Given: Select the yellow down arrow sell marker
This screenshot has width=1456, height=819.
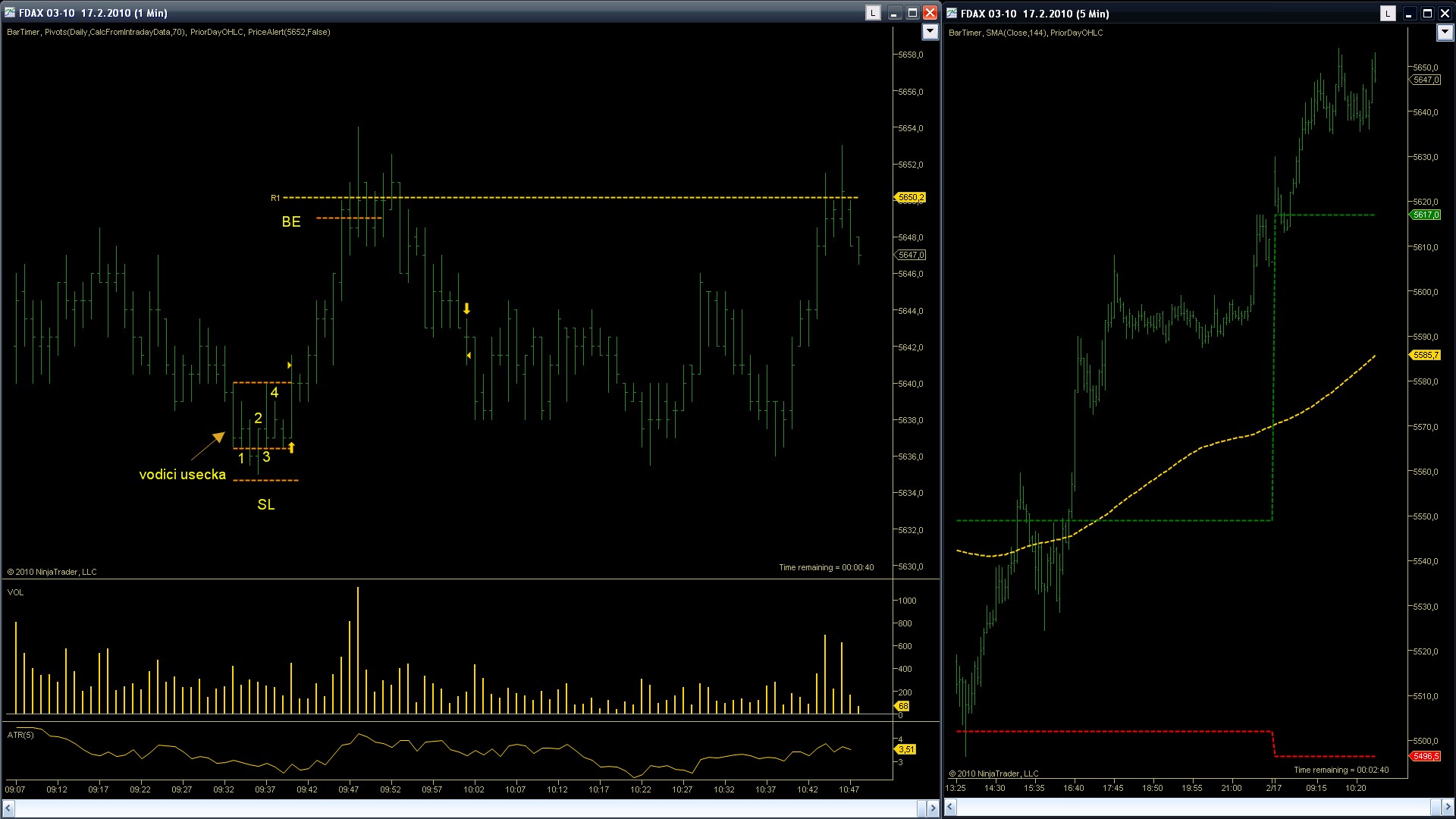Looking at the screenshot, I should tap(467, 309).
